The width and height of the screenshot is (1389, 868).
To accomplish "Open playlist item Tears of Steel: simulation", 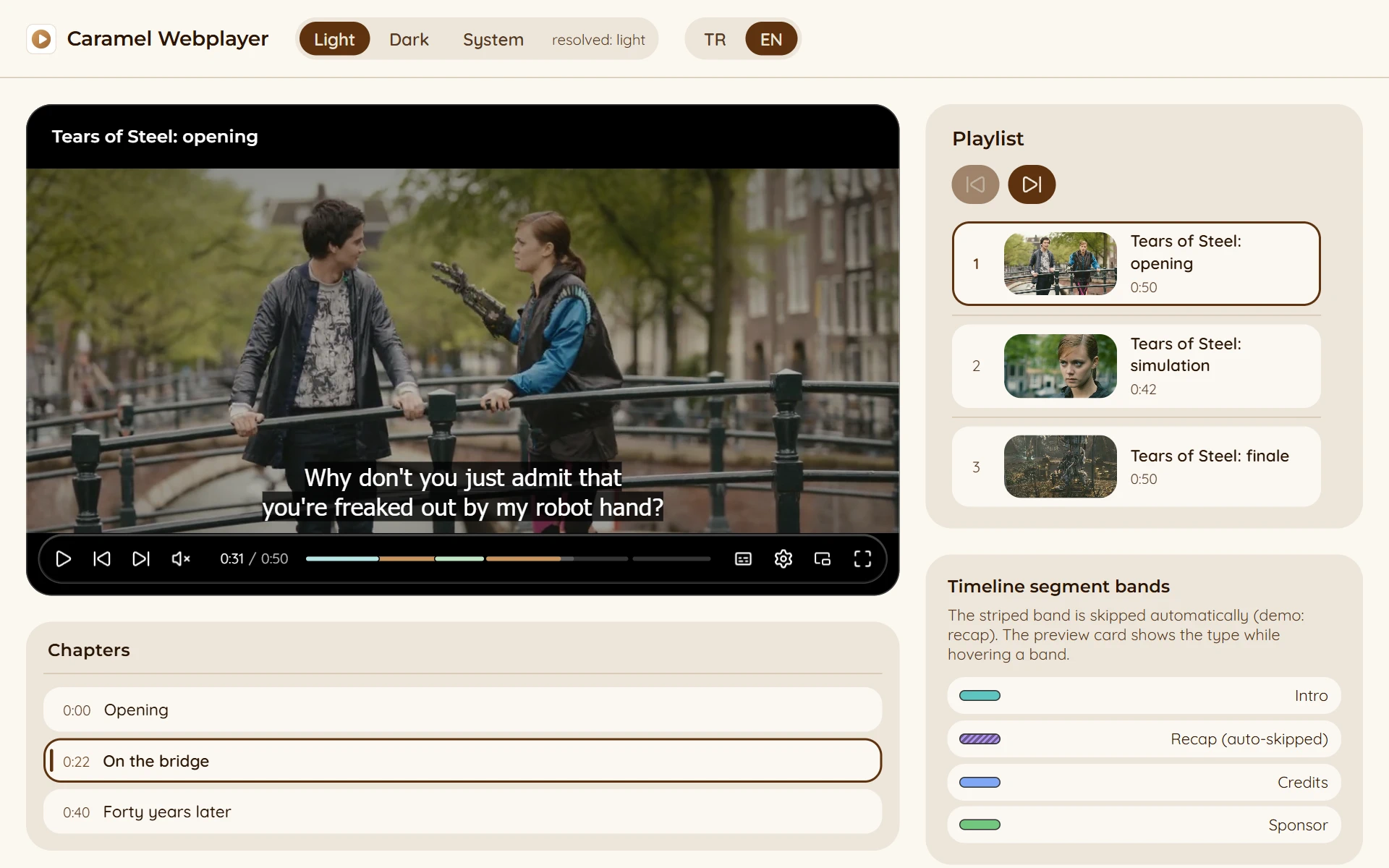I will 1137,366.
